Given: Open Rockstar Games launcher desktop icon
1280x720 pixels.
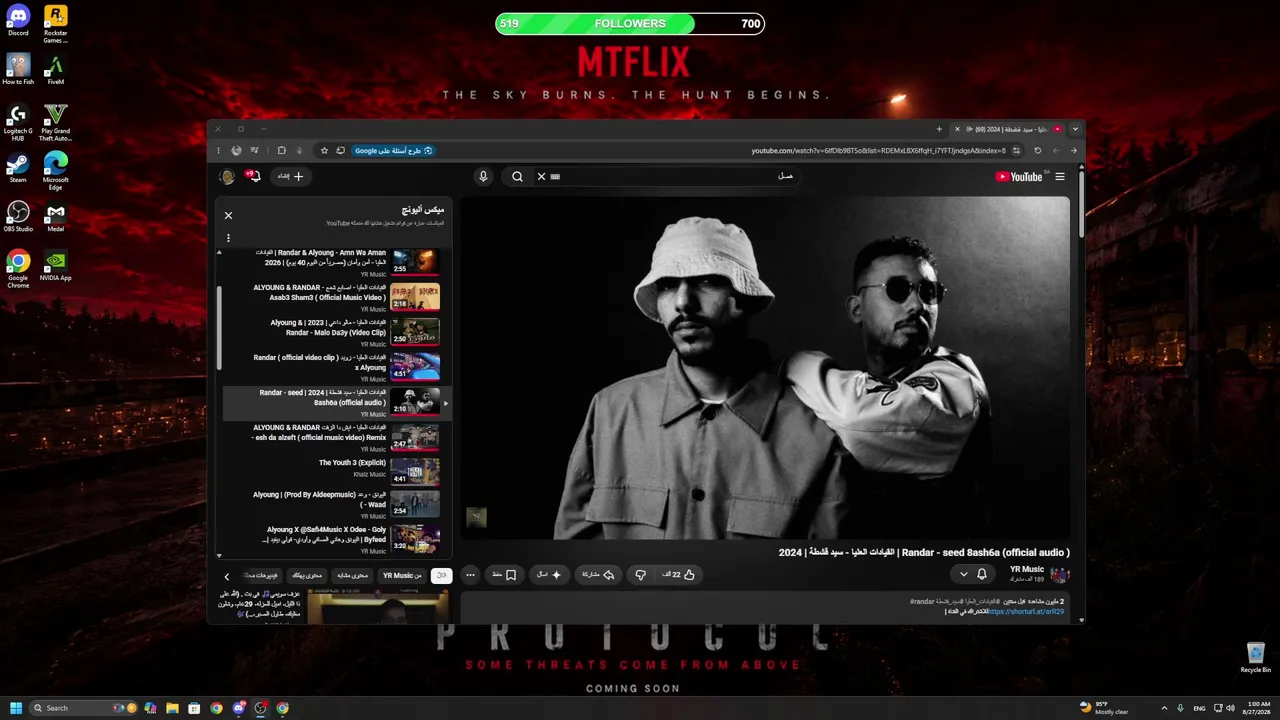Looking at the screenshot, I should 56,24.
